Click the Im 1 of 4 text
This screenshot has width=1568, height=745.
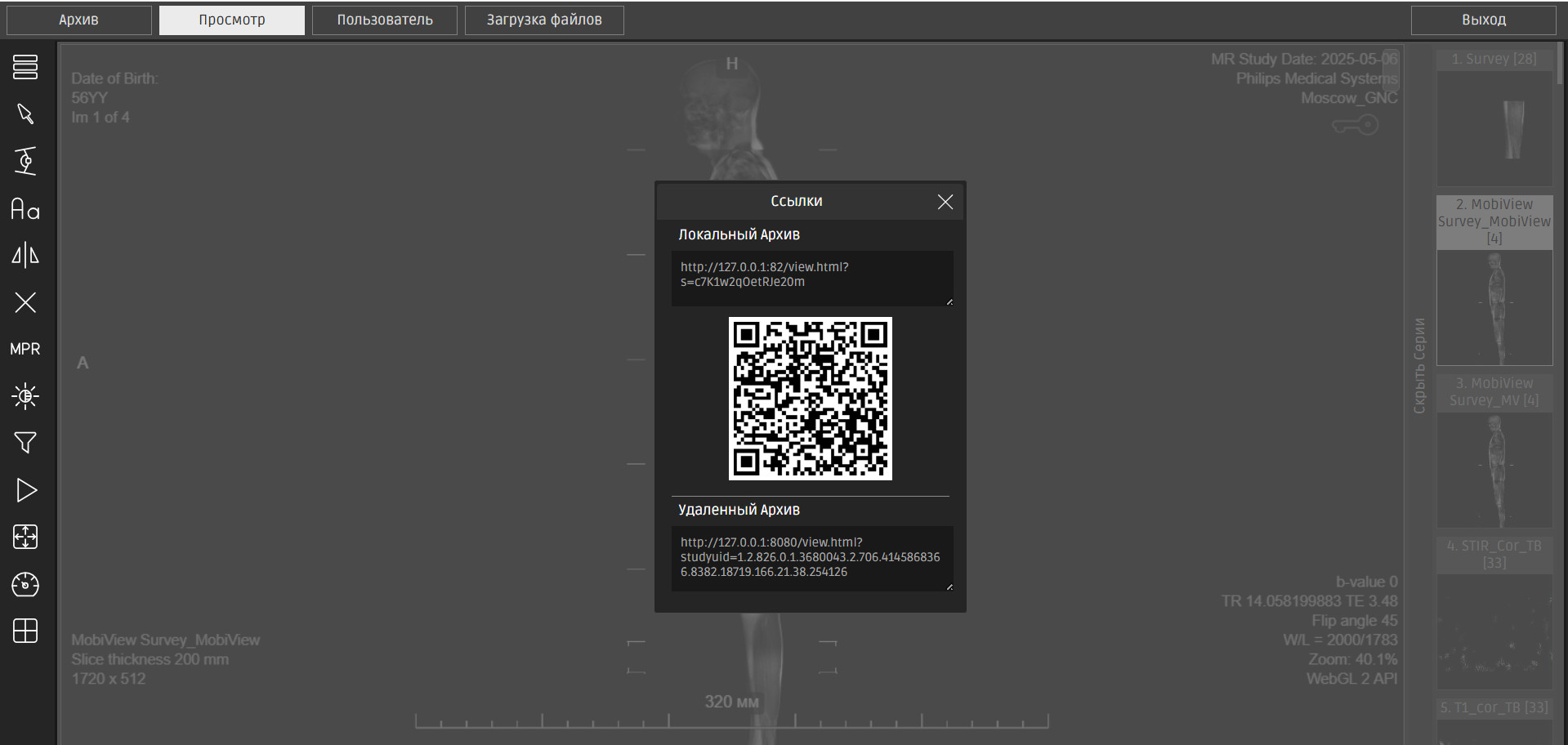coord(100,117)
